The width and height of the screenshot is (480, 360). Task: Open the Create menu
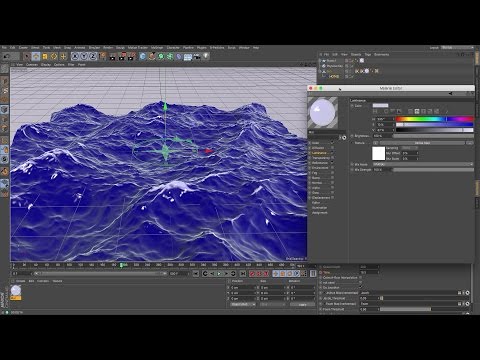pos(23,48)
